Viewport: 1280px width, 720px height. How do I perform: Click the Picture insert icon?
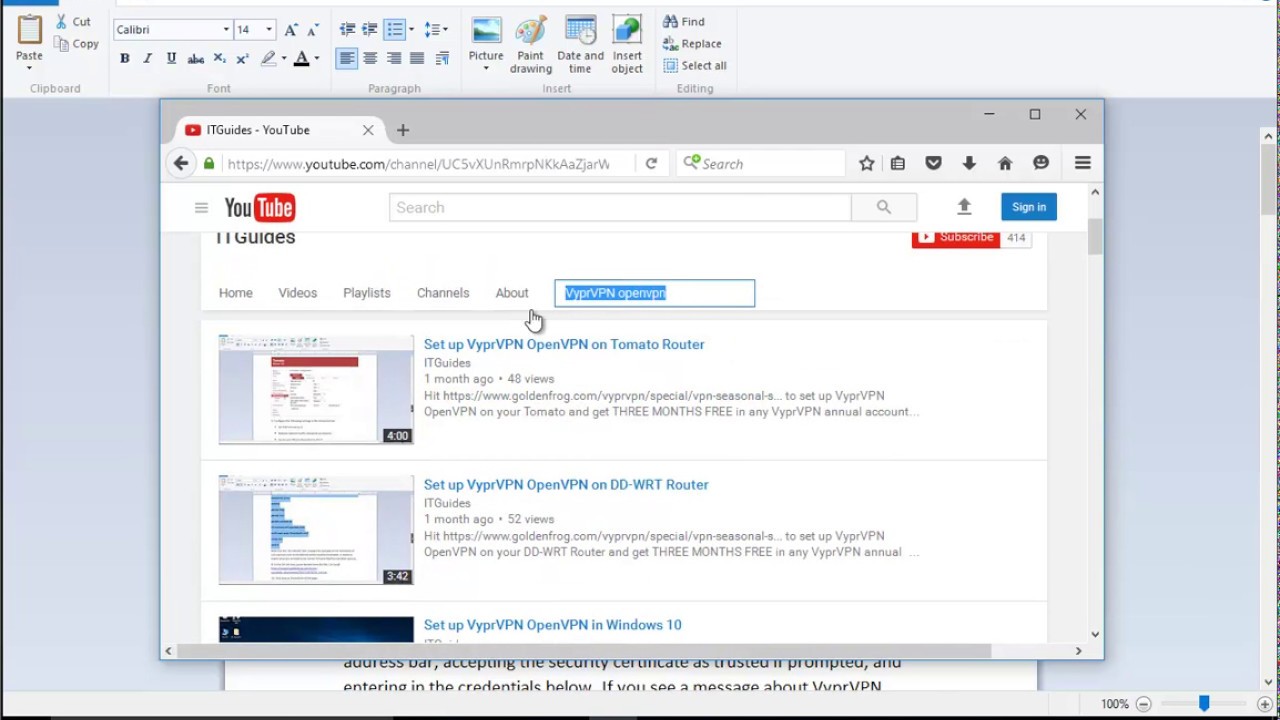[x=486, y=30]
